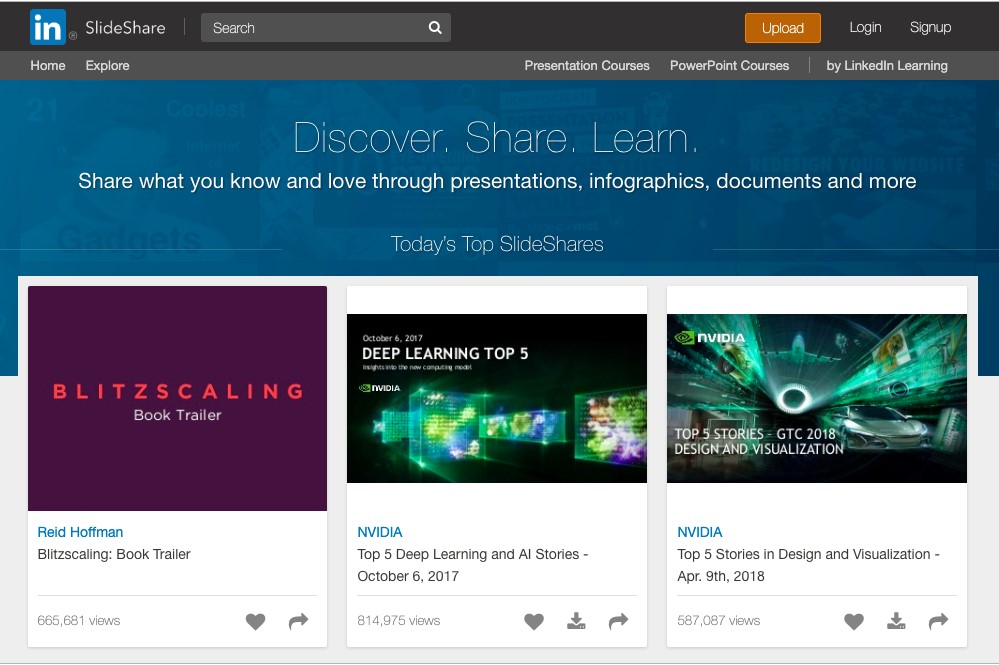Open PowerPoint Courses
The width and height of the screenshot is (999, 665).
729,66
